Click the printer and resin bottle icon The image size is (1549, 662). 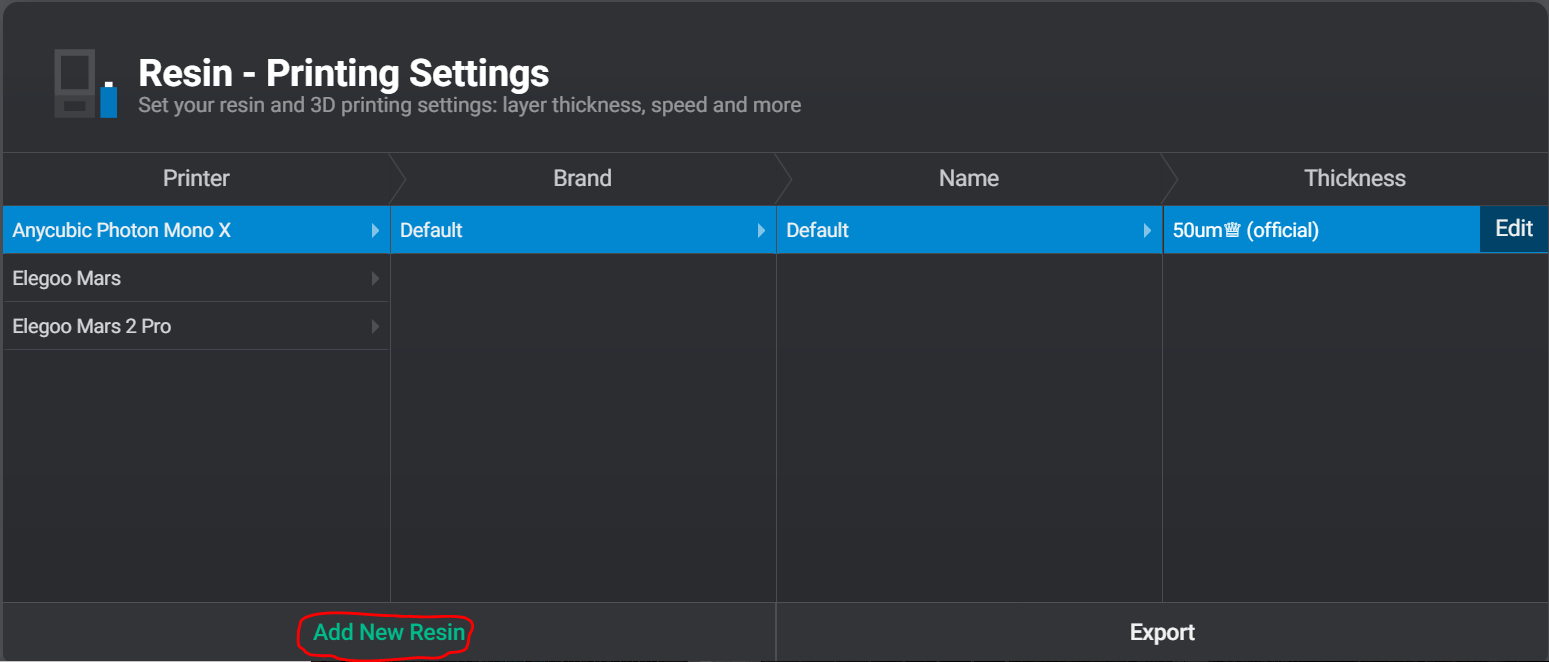[85, 84]
